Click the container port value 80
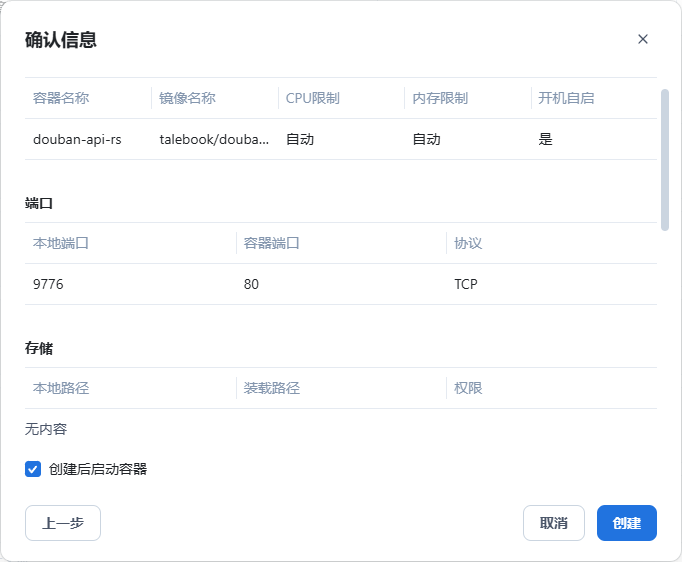682x562 pixels. point(251,284)
